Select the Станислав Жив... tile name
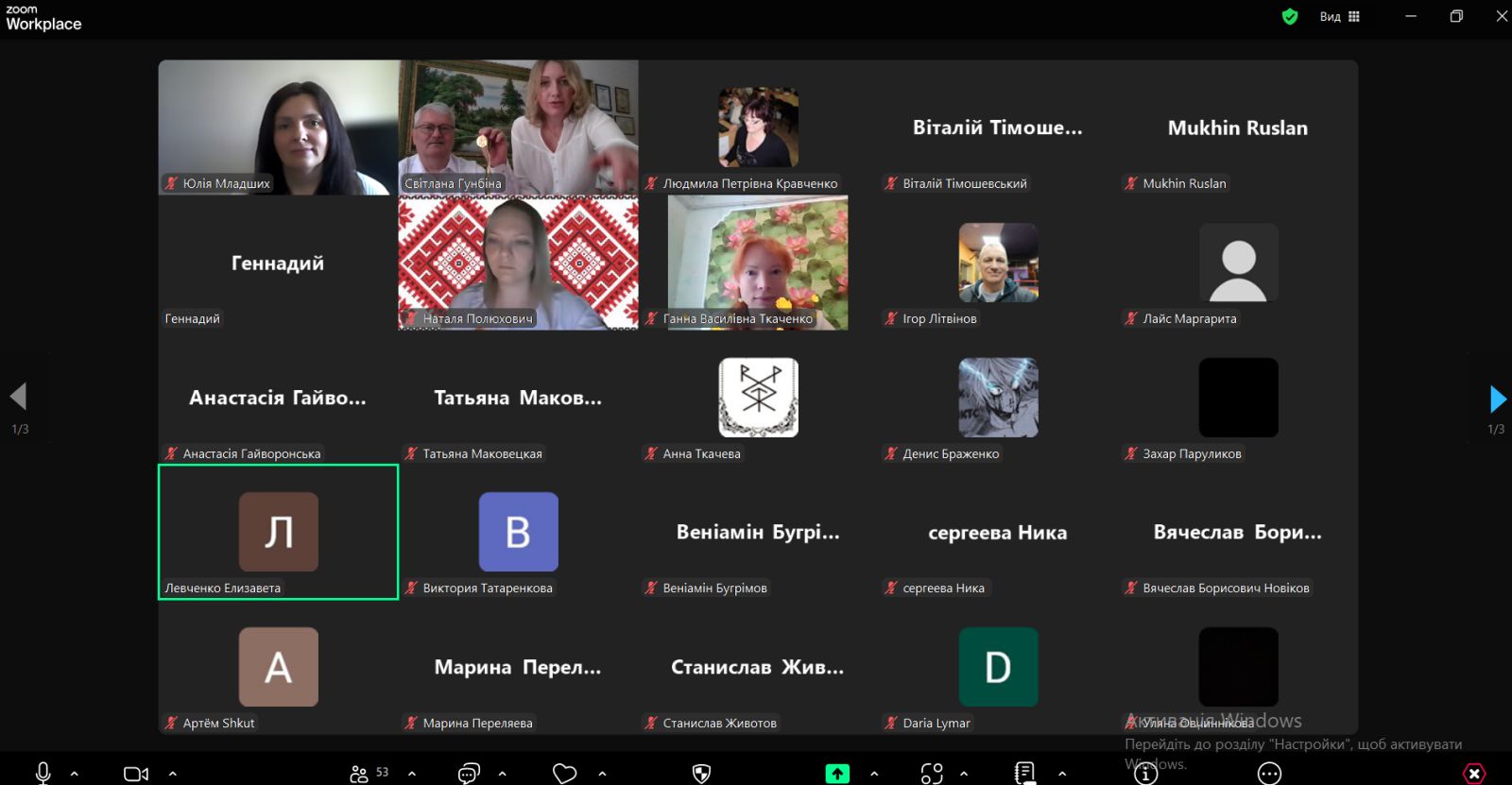The height and width of the screenshot is (785, 1512). pyautogui.click(x=758, y=667)
